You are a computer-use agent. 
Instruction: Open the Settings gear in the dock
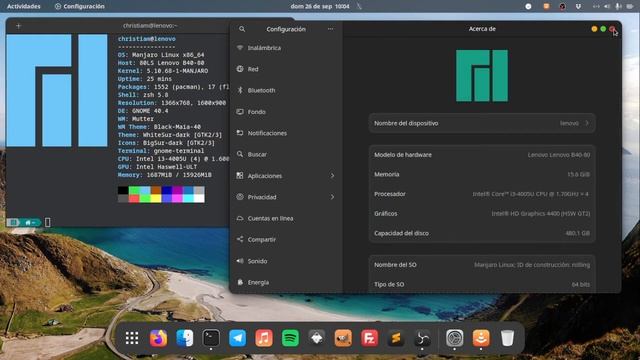click(454, 338)
